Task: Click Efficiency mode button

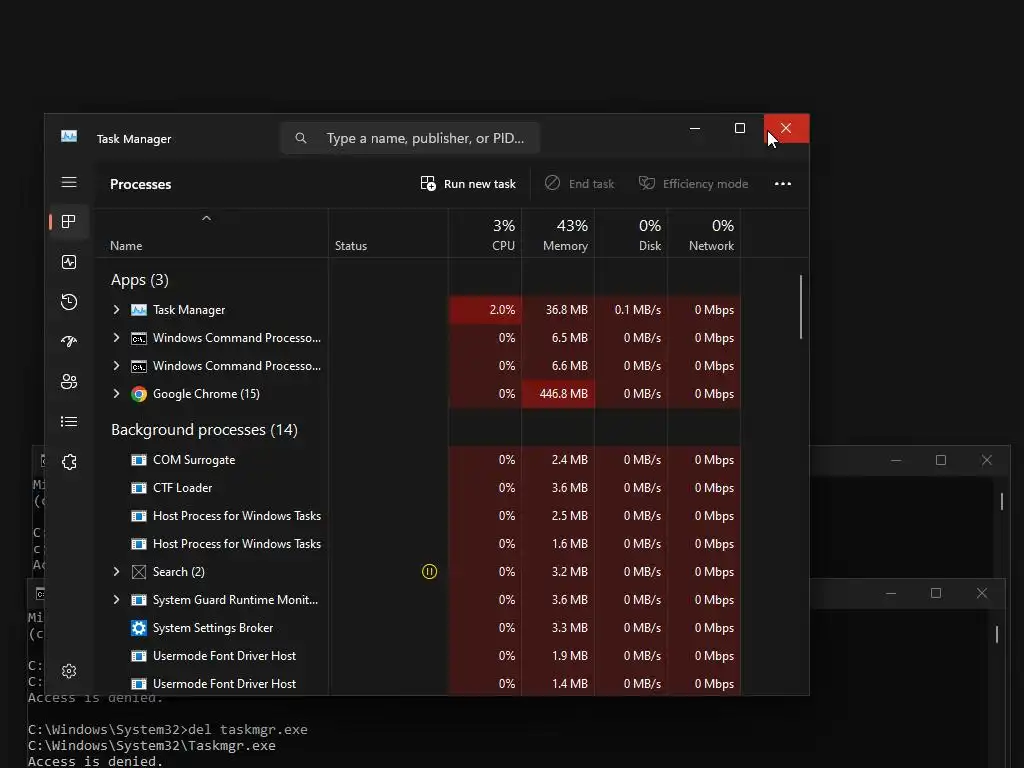Action: click(x=693, y=184)
